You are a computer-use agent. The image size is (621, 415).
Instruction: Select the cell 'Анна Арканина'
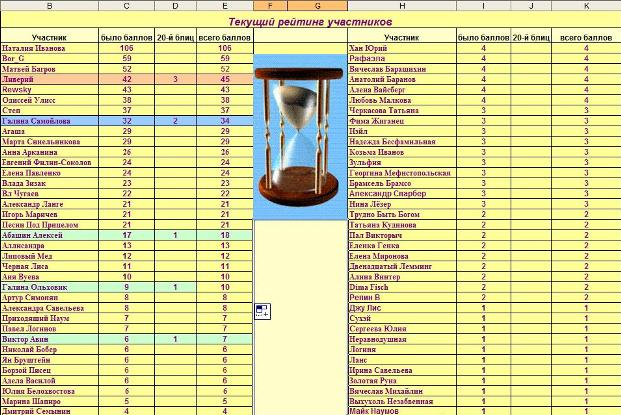click(50, 152)
